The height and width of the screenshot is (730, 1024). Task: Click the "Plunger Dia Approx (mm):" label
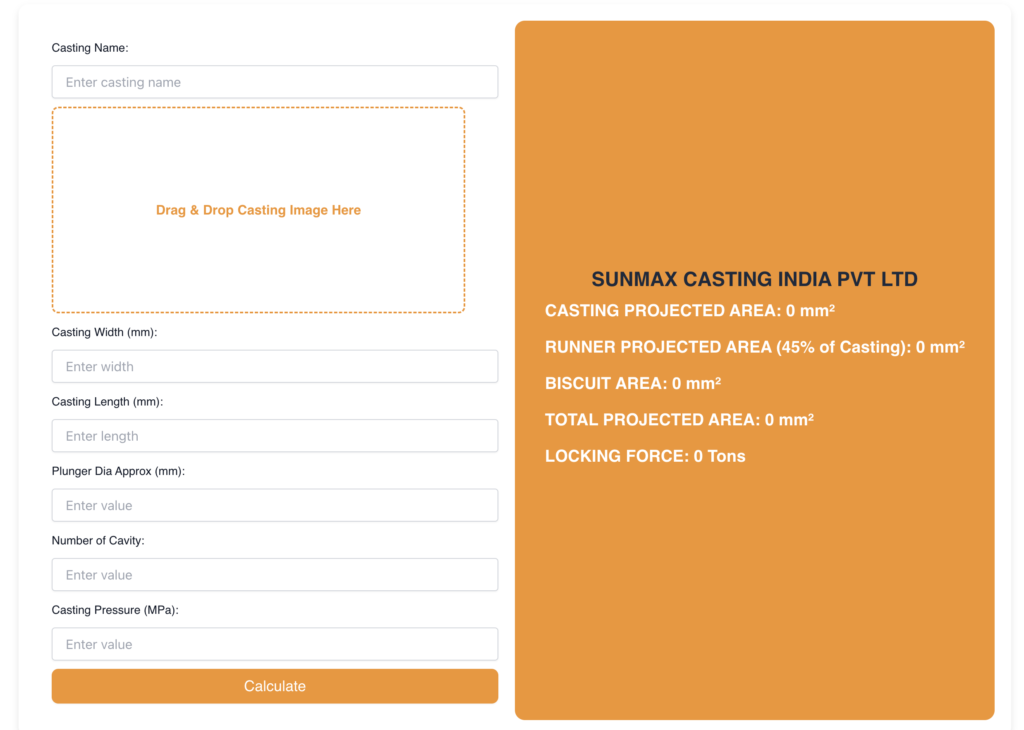pos(118,471)
